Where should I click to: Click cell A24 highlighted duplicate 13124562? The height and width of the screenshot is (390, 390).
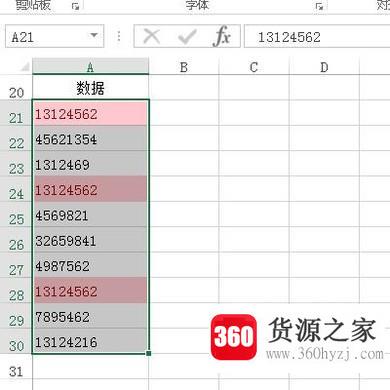point(90,189)
